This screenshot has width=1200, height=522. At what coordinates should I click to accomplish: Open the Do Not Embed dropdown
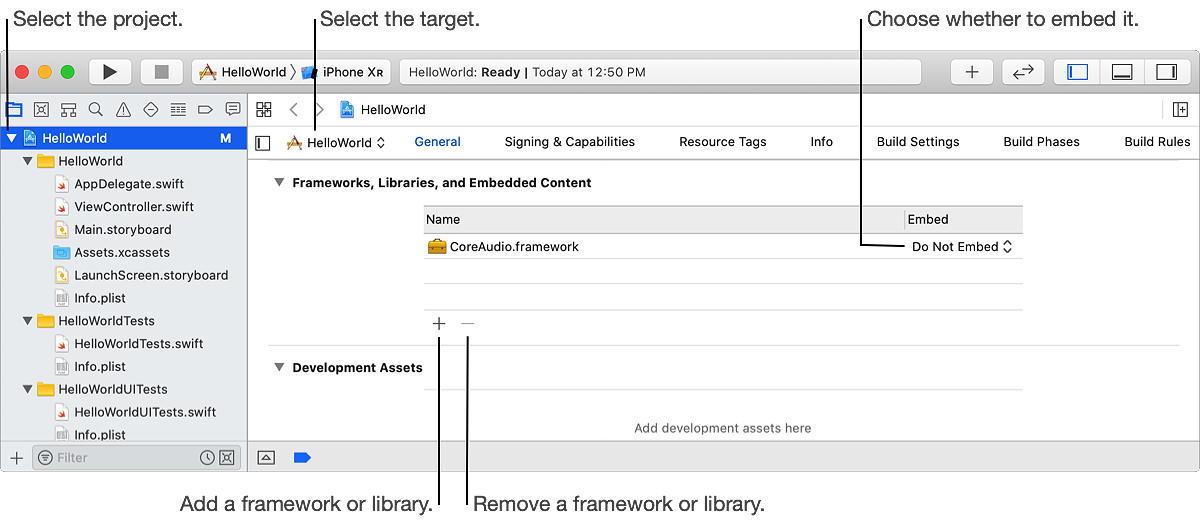962,247
